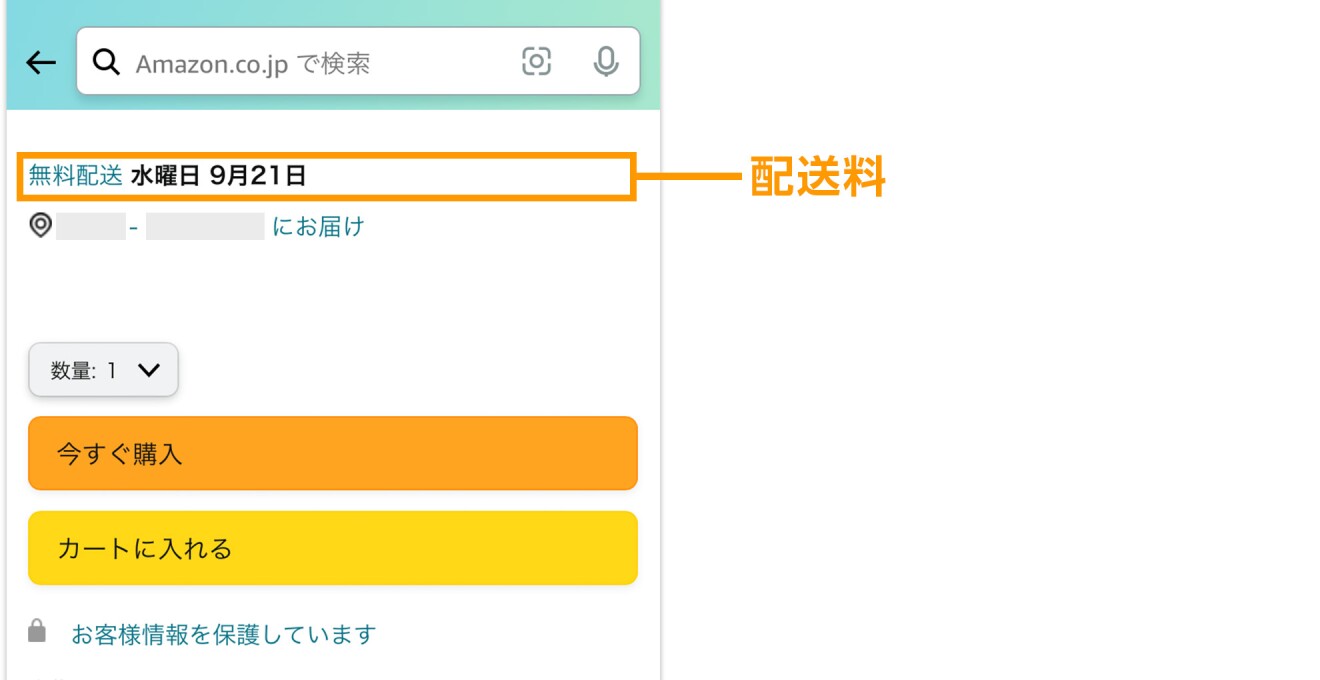This screenshot has width=1320, height=680.
Task: Click the dash between the postal code boxes
Action: click(x=134, y=228)
